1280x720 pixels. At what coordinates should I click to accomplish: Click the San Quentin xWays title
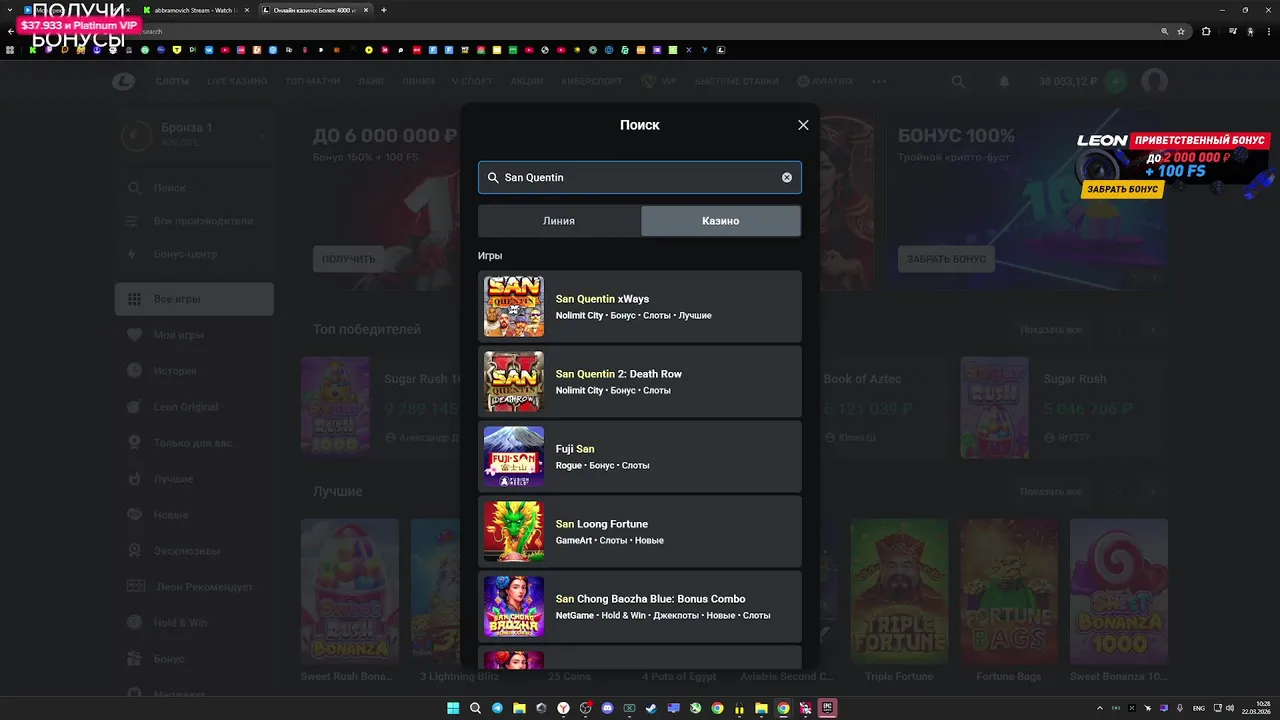pyautogui.click(x=602, y=299)
